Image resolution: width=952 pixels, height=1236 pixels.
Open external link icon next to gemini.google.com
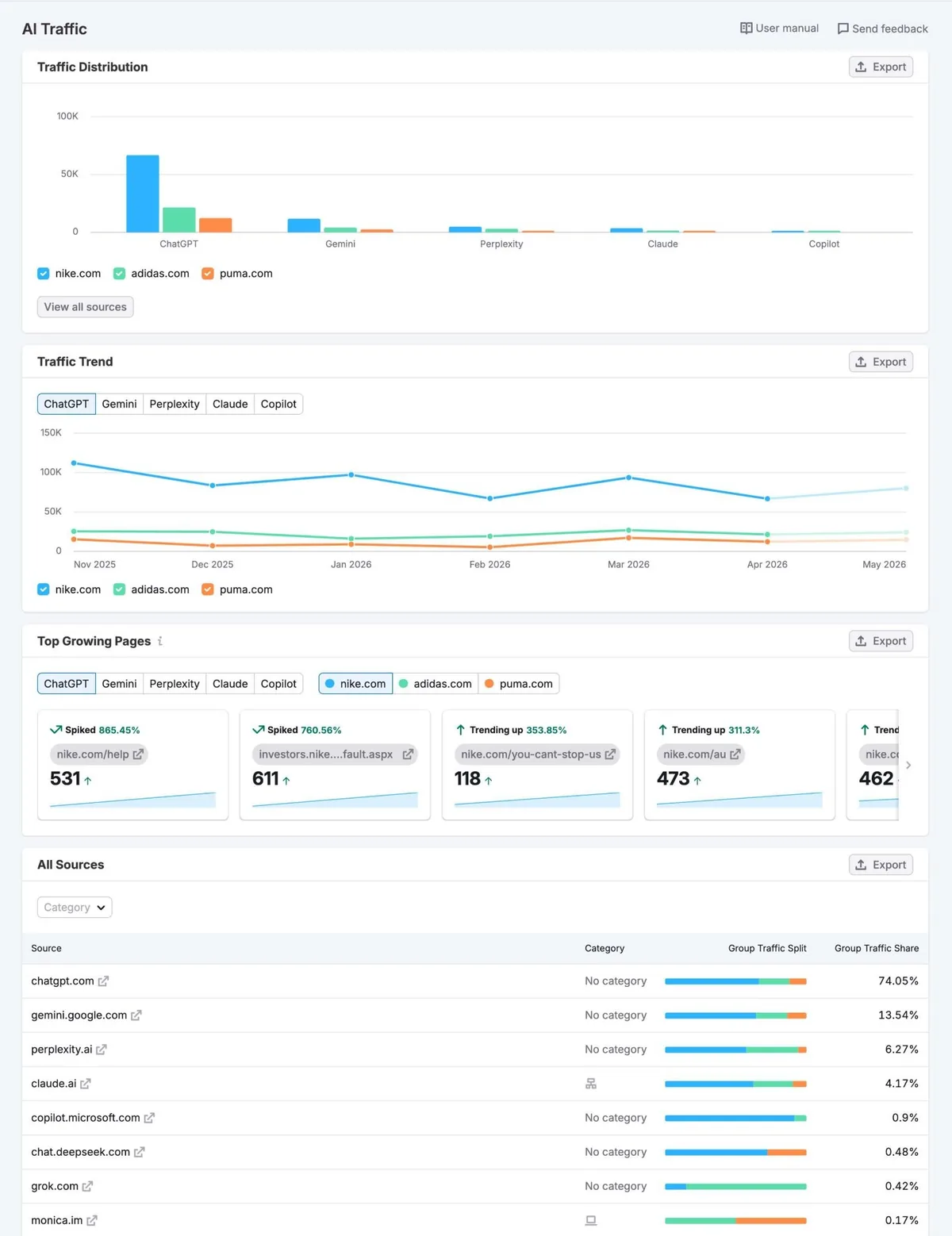136,1015
